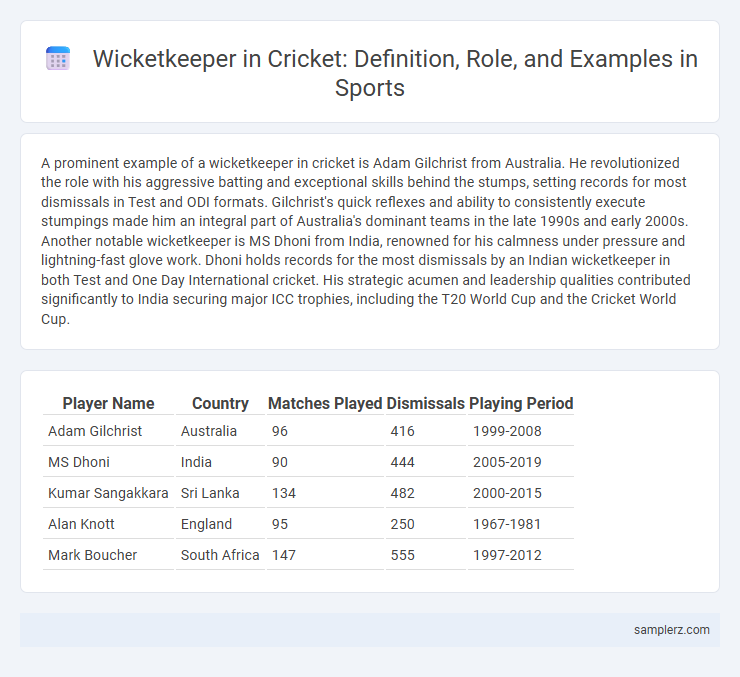Screen dimensions: 740x677
Task: Click the paragraph about Adam Gilchrist
Action: point(366,241)
